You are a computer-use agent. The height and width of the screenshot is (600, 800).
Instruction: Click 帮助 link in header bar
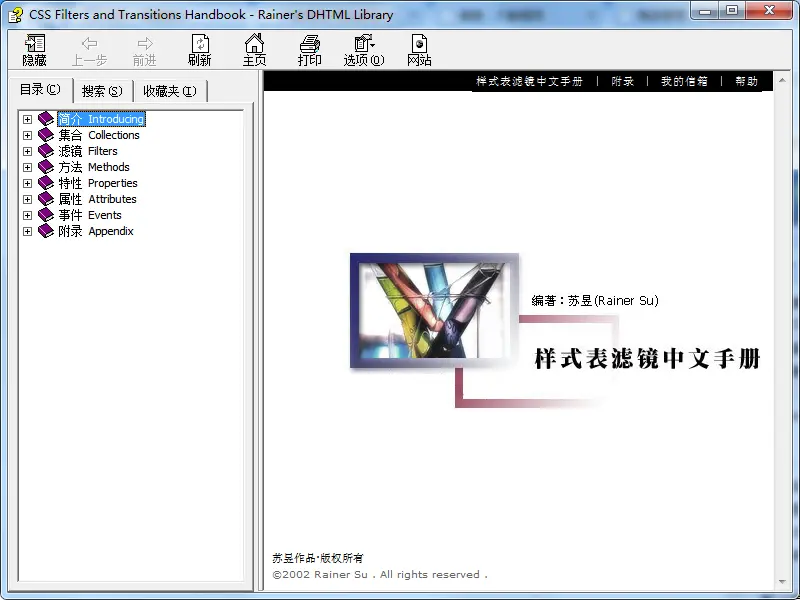(746, 82)
